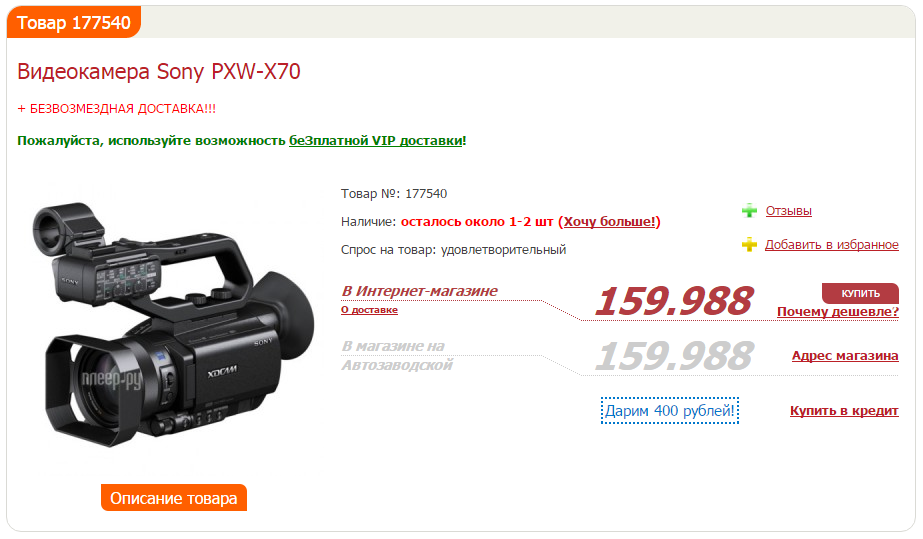Open the Отзывы reviews link

tap(788, 211)
